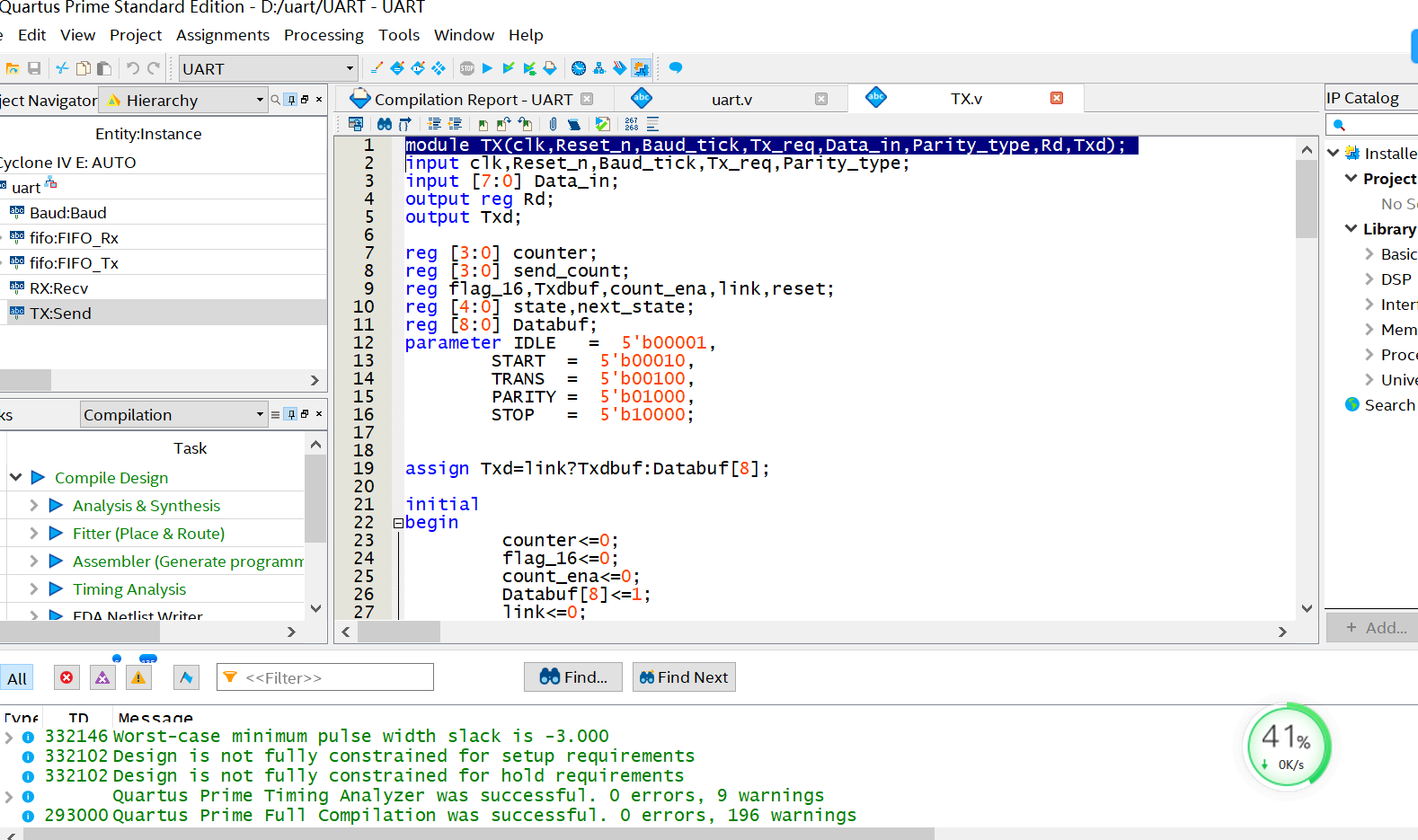Expand the Analysis & Synthesis task

coord(34,505)
